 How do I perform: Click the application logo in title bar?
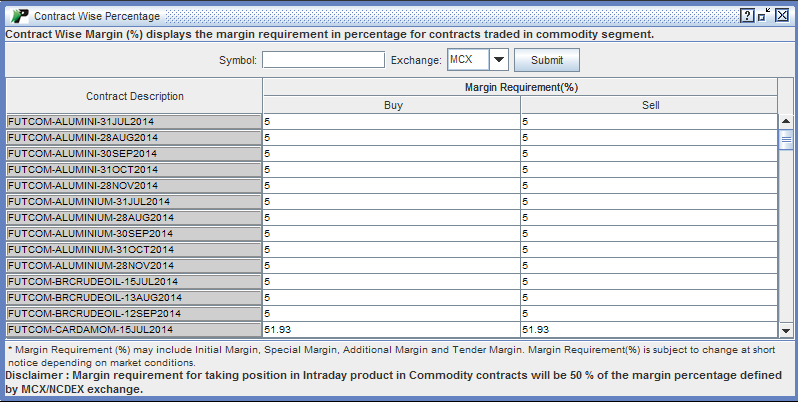(x=18, y=16)
